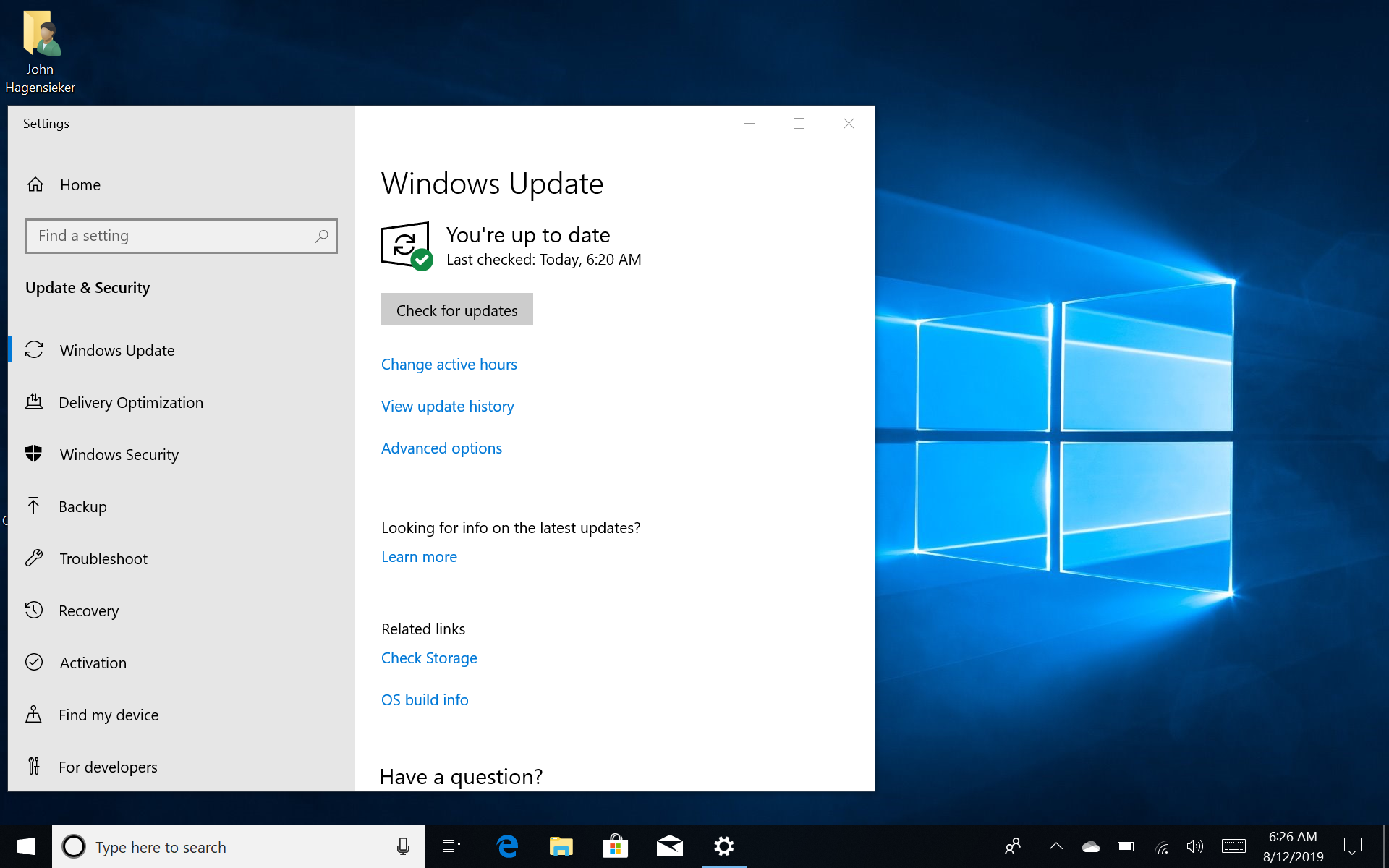Open the Start menu Windows logo
1389x868 pixels.
point(26,846)
